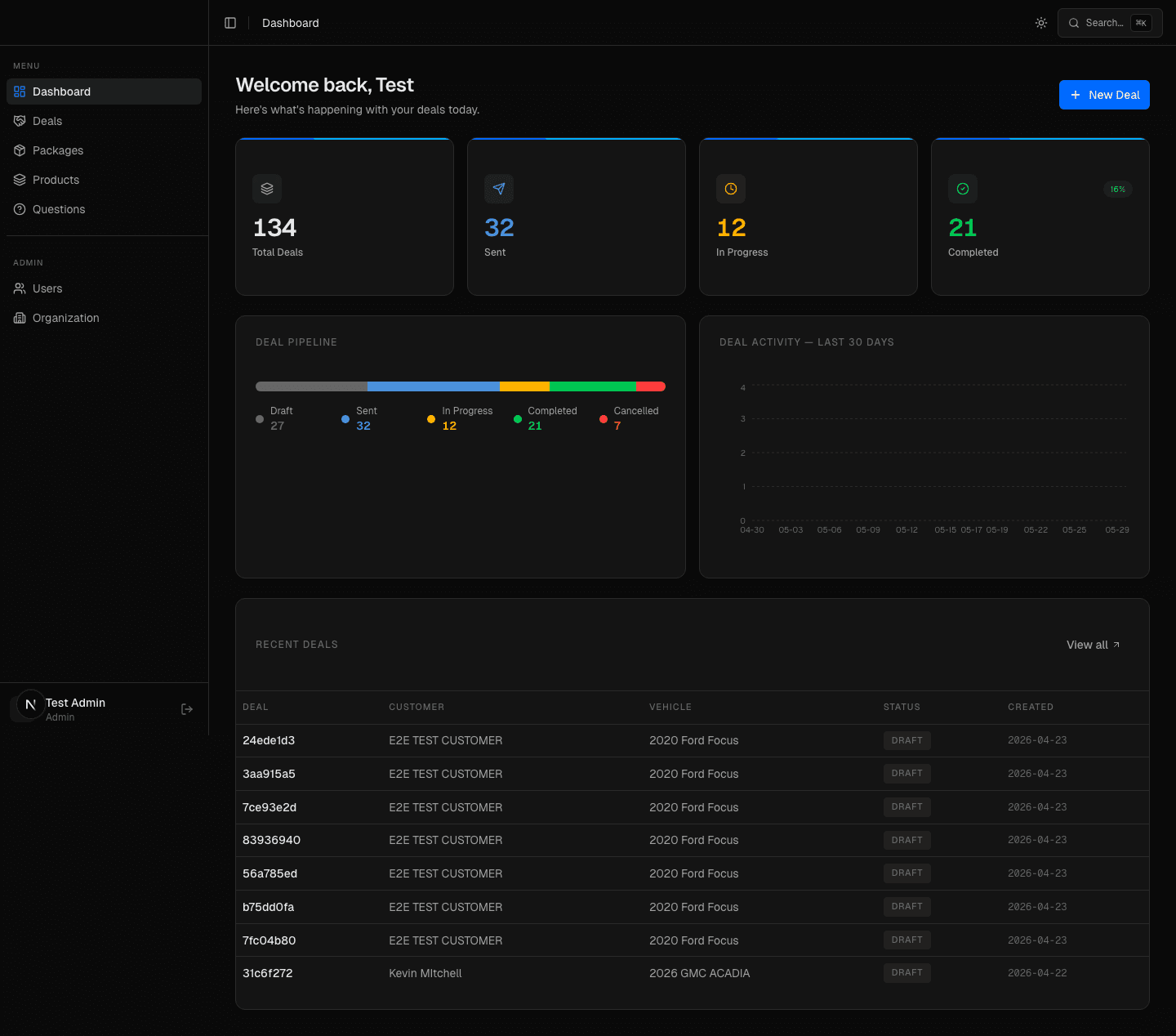Click the Products layers icon

pos(20,180)
